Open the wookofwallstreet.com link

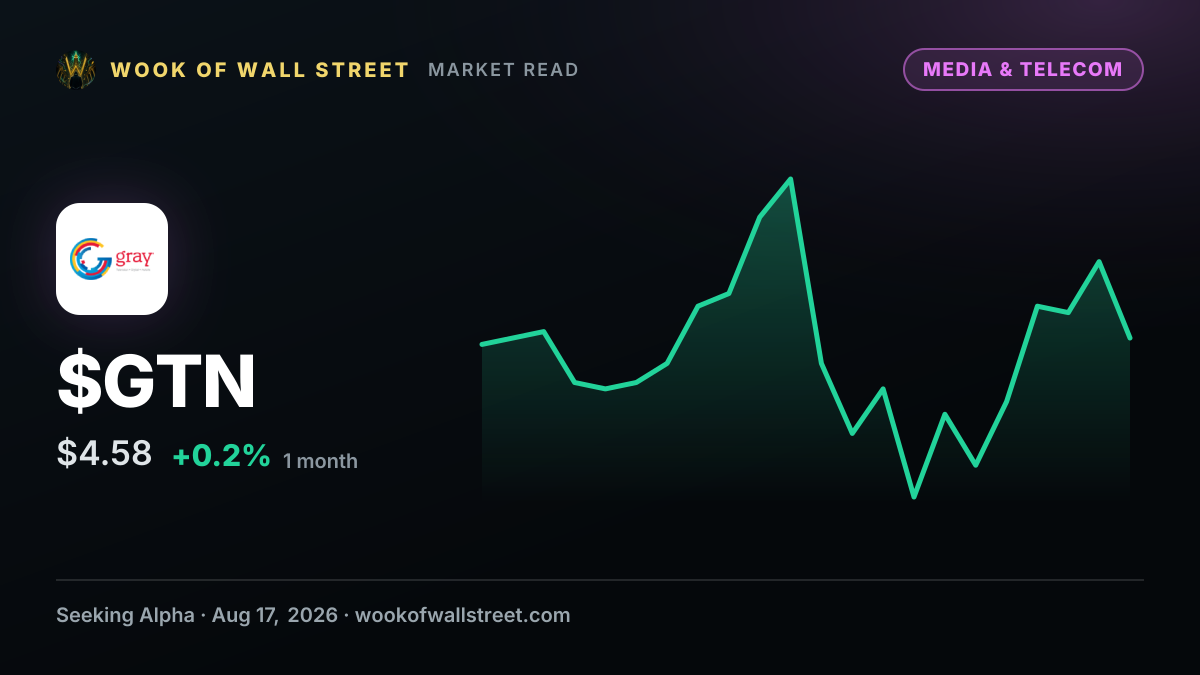pos(463,615)
